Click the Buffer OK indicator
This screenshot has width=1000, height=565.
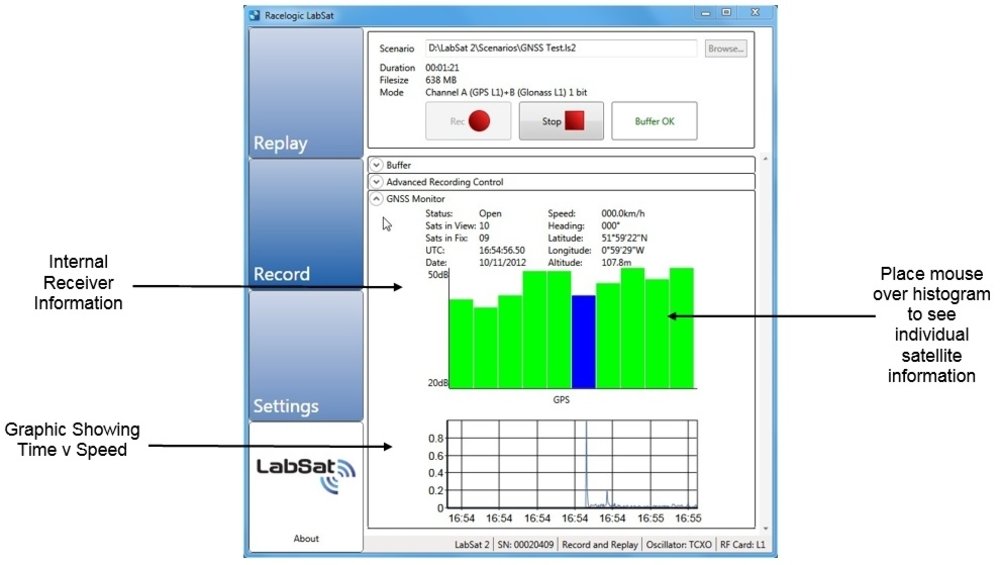tap(654, 121)
